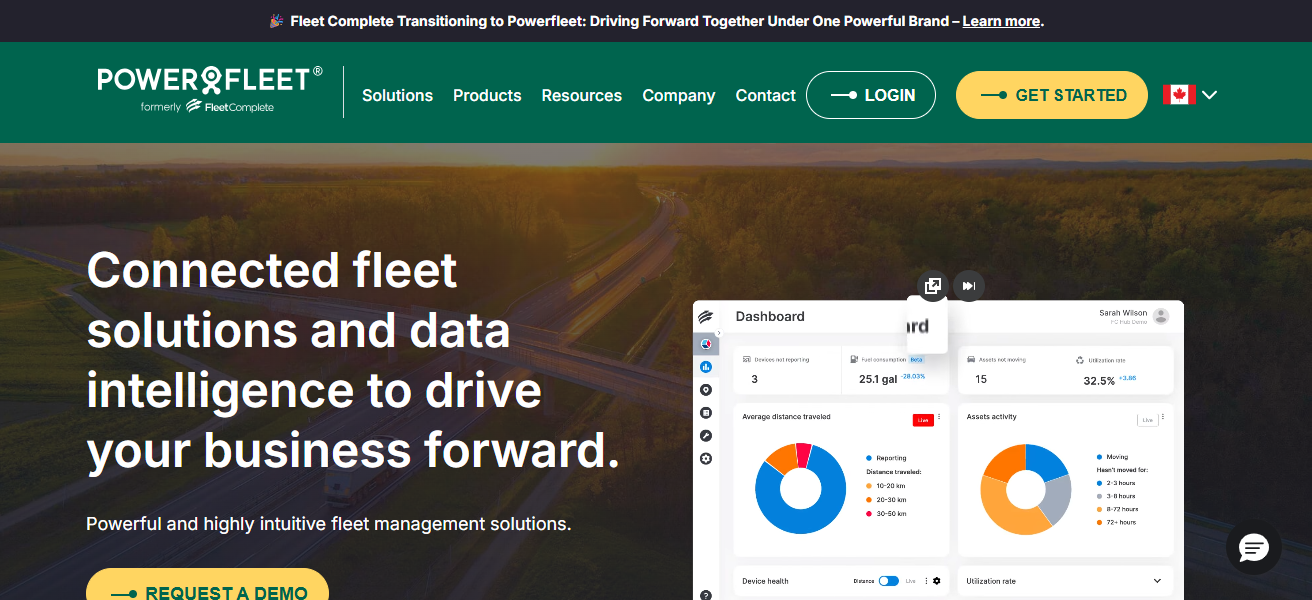Select the '3-8 hours' legend entry
The width and height of the screenshot is (1312, 600).
click(x=1116, y=496)
